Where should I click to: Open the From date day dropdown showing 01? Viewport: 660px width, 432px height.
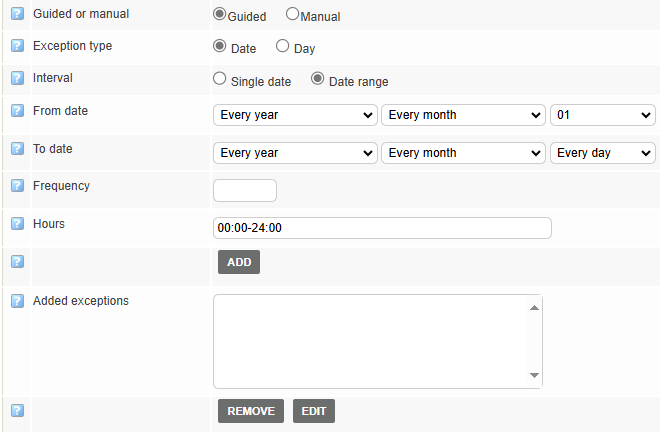pyautogui.click(x=603, y=115)
